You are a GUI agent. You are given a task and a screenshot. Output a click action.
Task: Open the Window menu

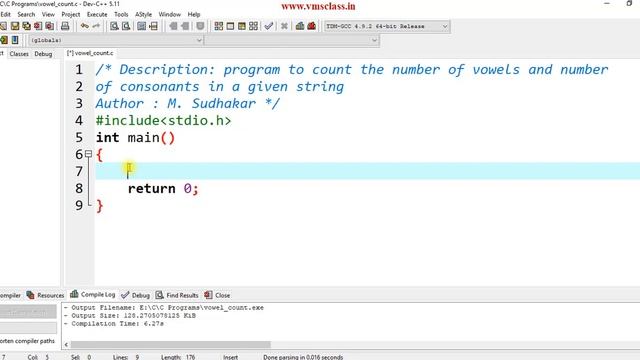point(169,14)
